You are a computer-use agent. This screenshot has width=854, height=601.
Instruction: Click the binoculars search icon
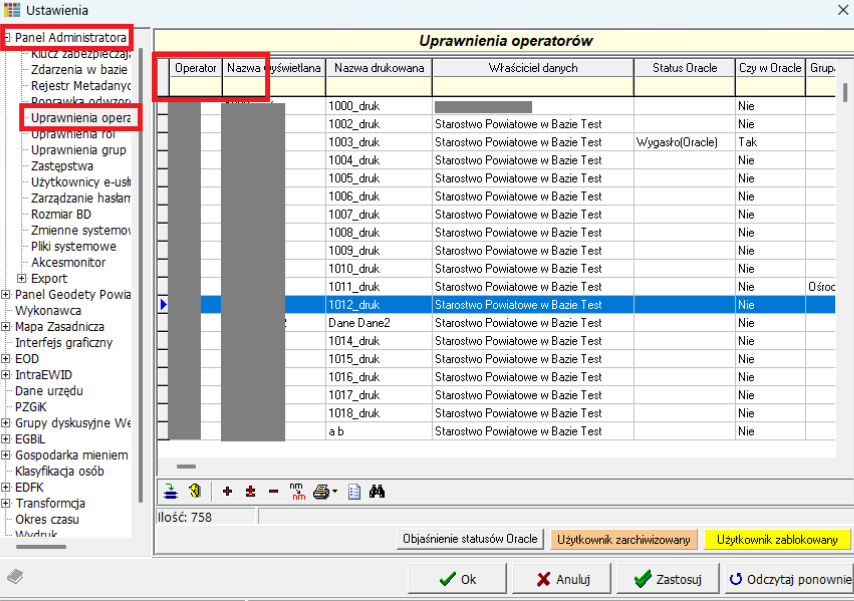click(378, 491)
